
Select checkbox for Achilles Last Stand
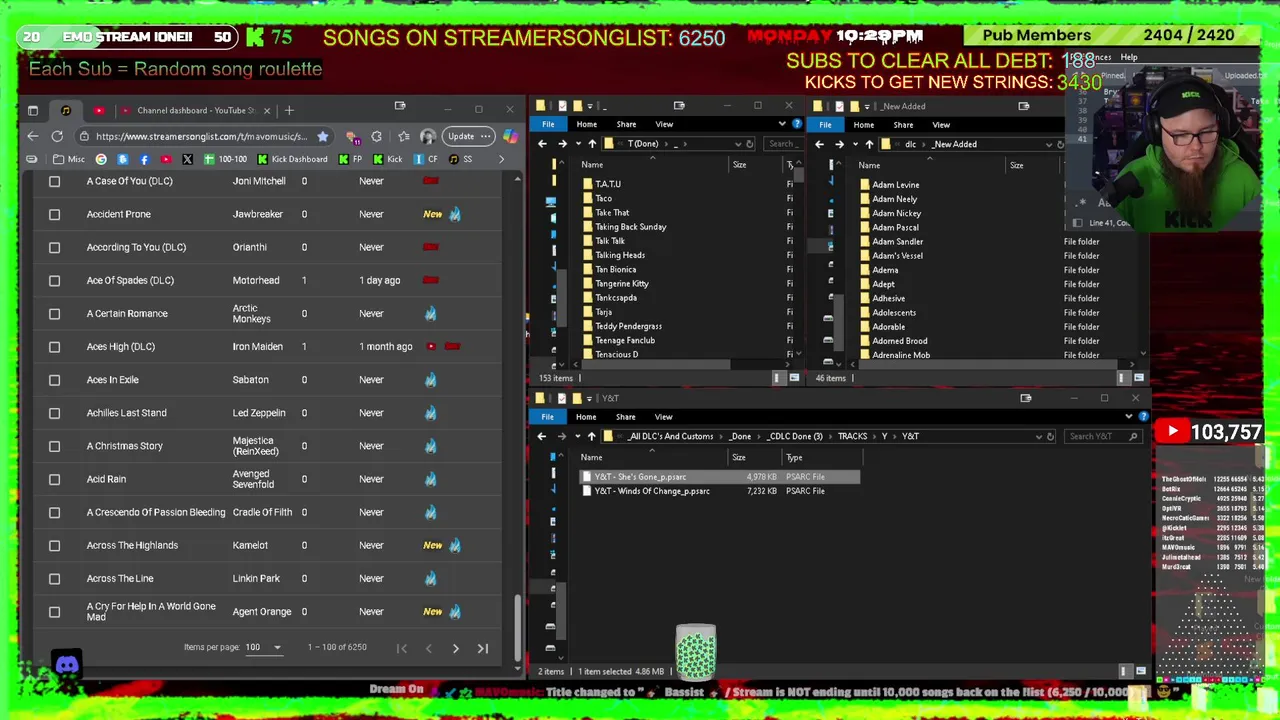(x=55, y=413)
